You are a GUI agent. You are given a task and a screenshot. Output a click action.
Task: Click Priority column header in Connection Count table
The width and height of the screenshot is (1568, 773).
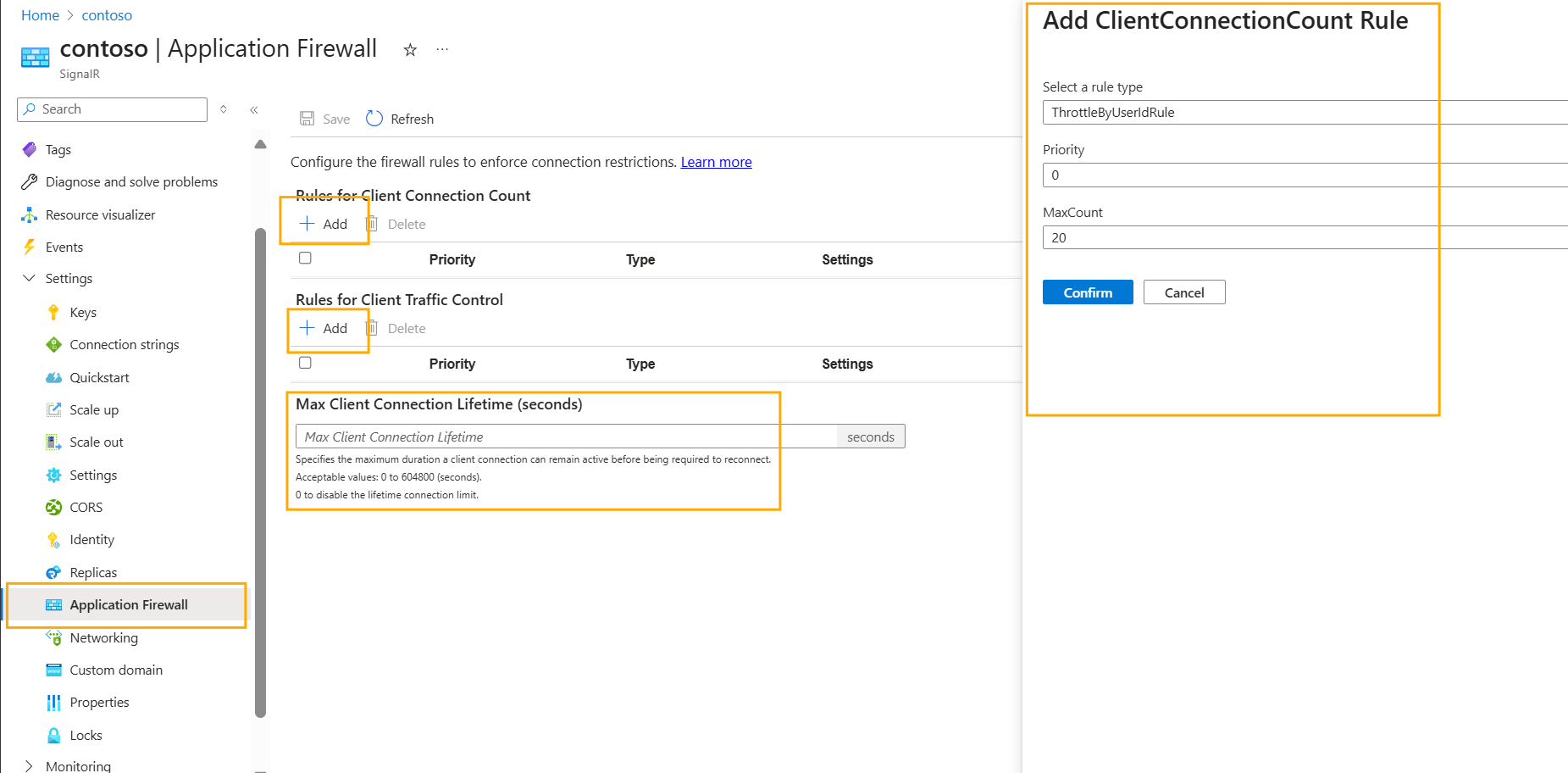(x=452, y=259)
